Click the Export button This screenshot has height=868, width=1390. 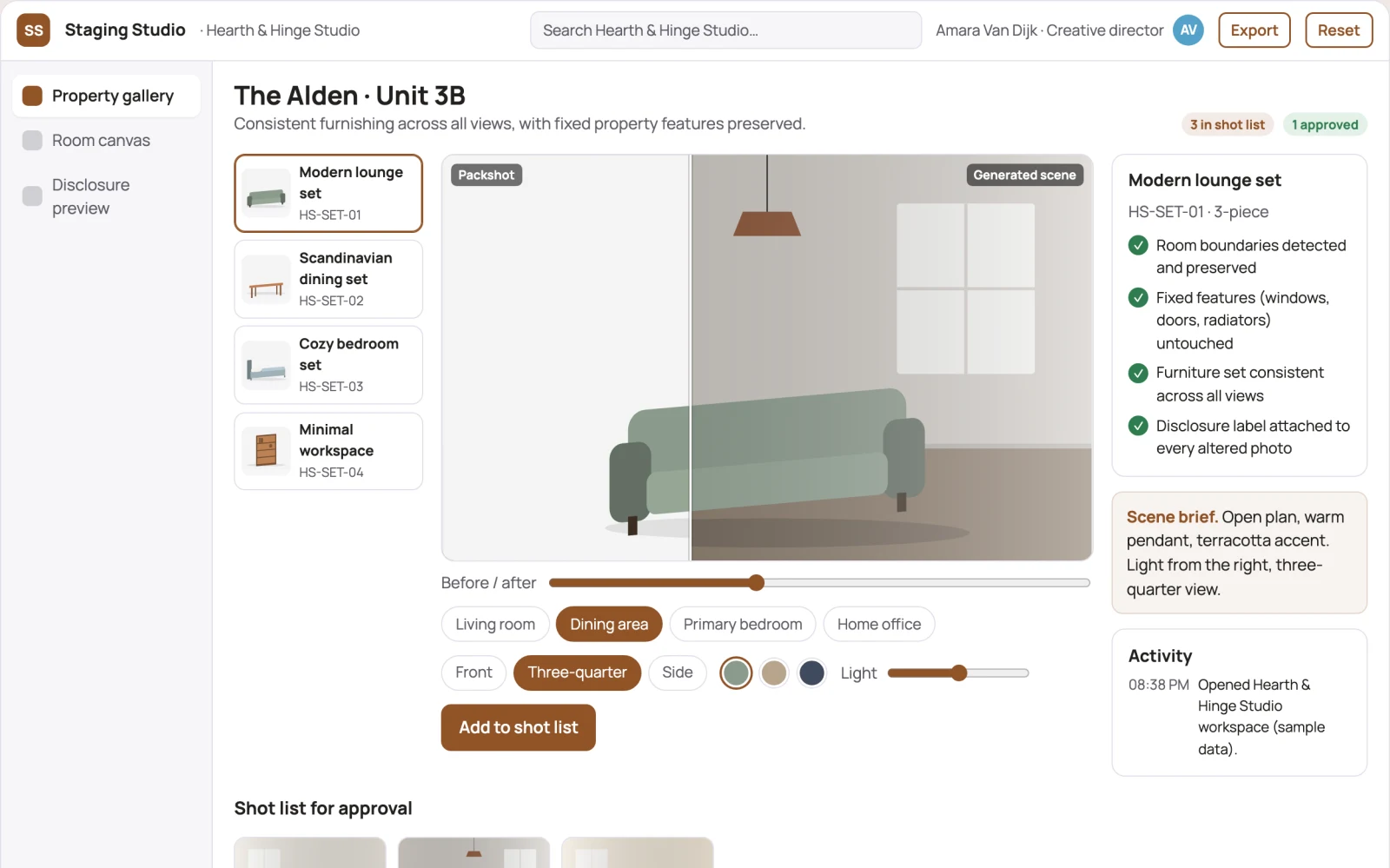pos(1254,30)
